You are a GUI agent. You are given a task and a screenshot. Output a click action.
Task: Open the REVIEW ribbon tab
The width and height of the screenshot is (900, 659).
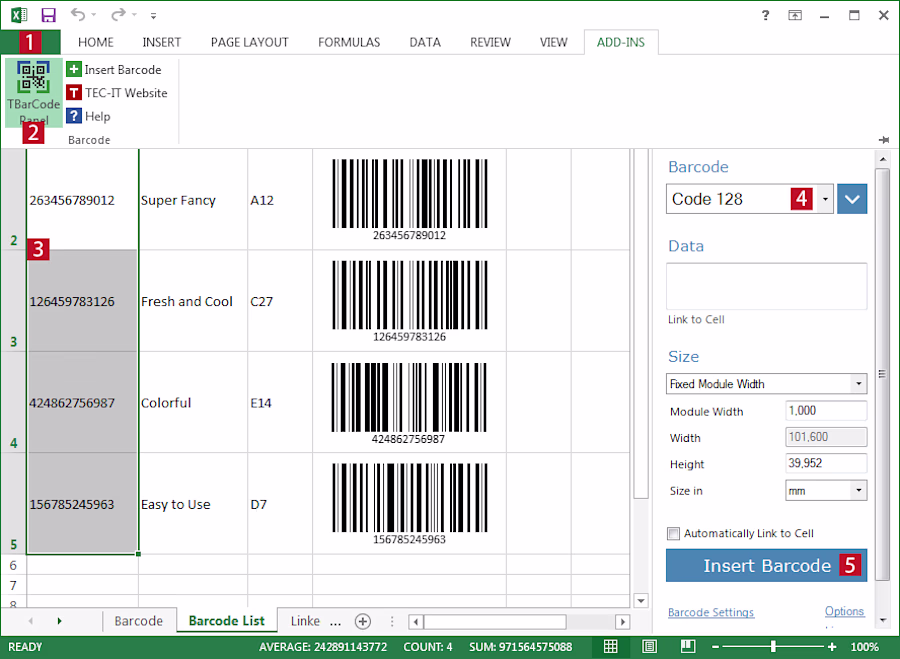click(490, 42)
